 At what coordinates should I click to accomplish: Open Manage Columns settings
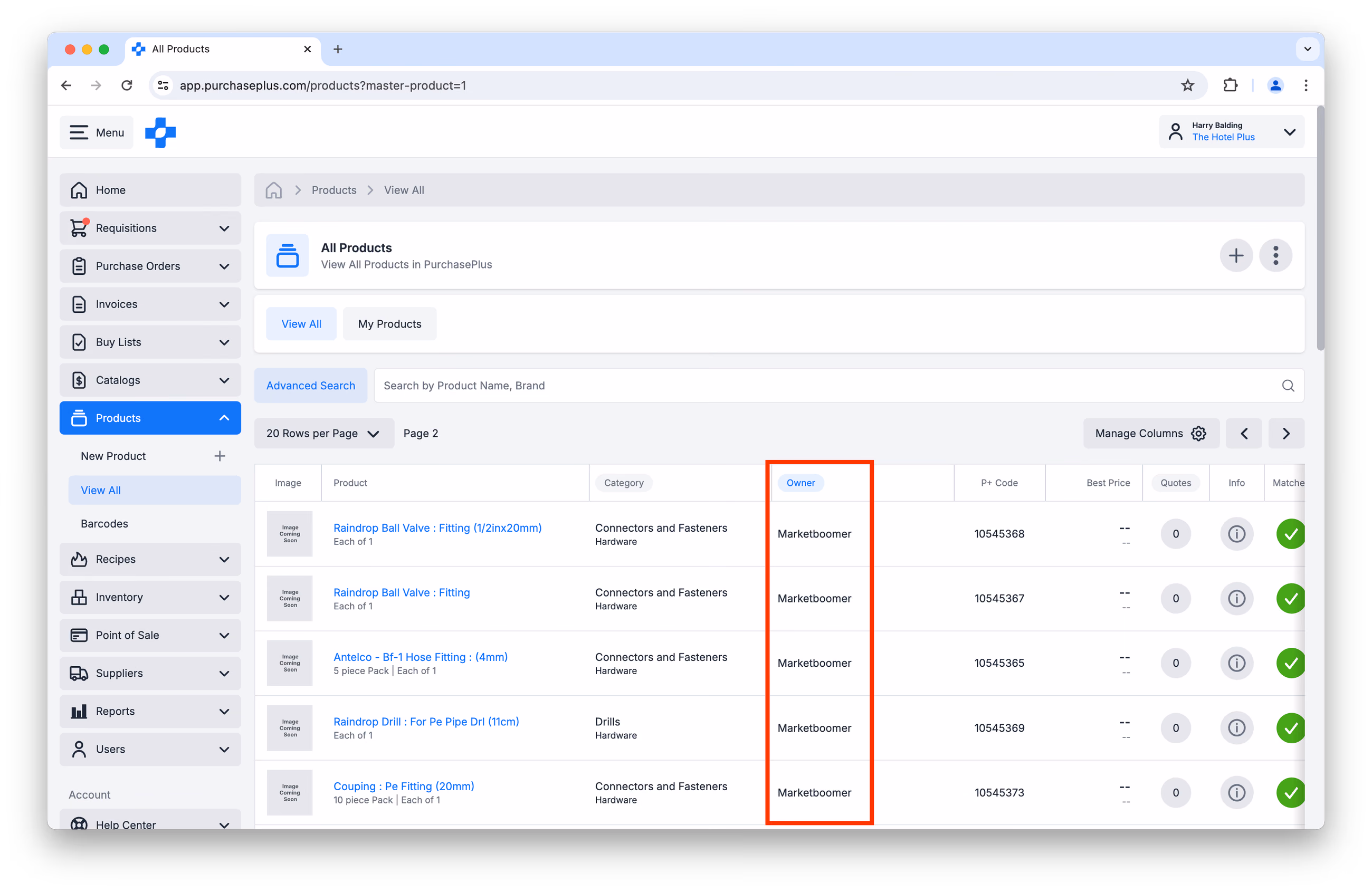click(x=1151, y=433)
